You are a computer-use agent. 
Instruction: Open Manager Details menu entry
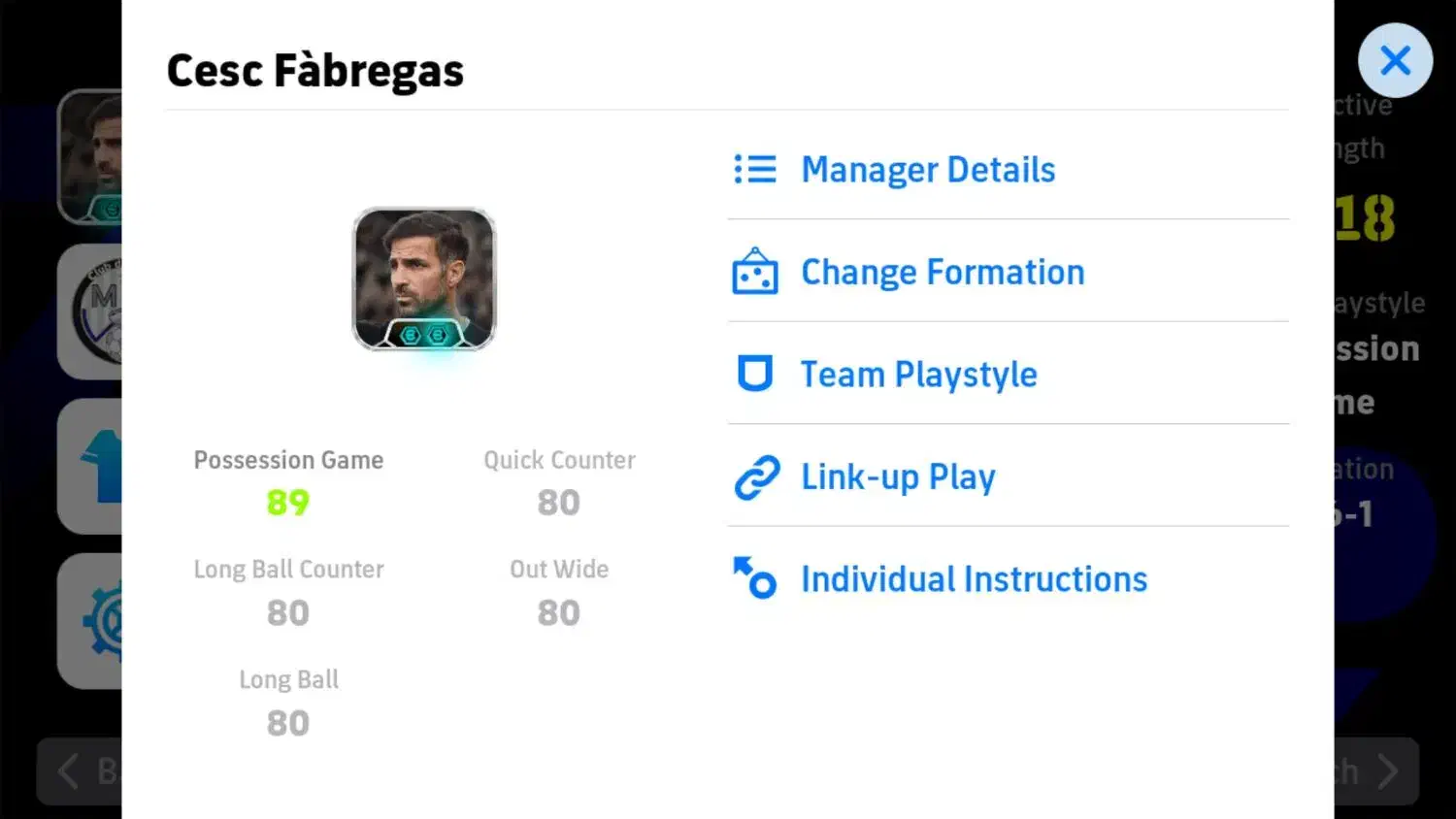pyautogui.click(x=928, y=170)
